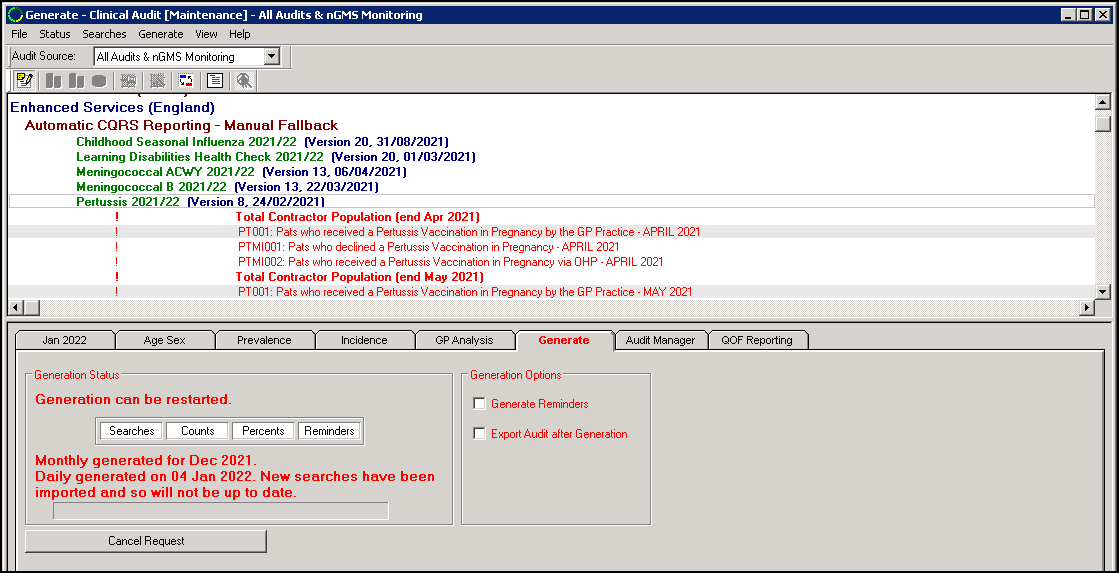Click the green lined document list icon
Screen dimensions: 1119x573
214,81
